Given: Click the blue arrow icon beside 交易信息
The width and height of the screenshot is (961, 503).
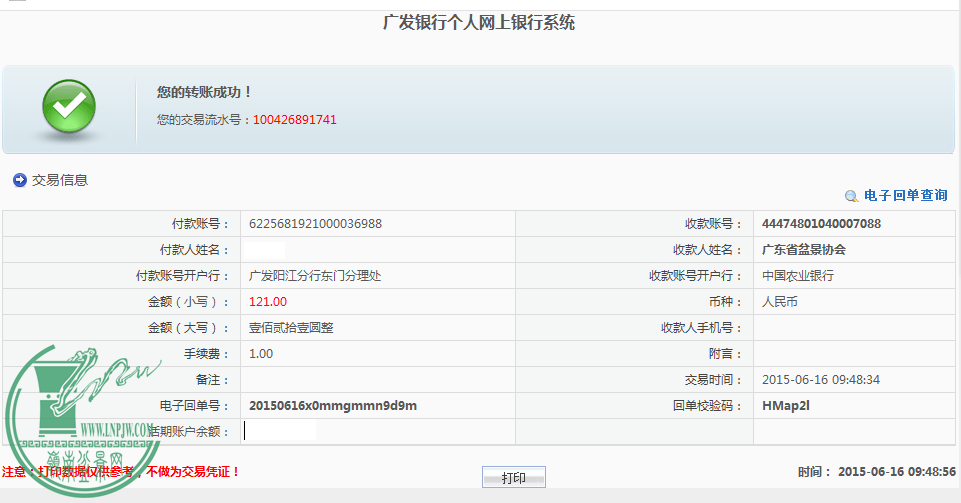Looking at the screenshot, I should 19,180.
